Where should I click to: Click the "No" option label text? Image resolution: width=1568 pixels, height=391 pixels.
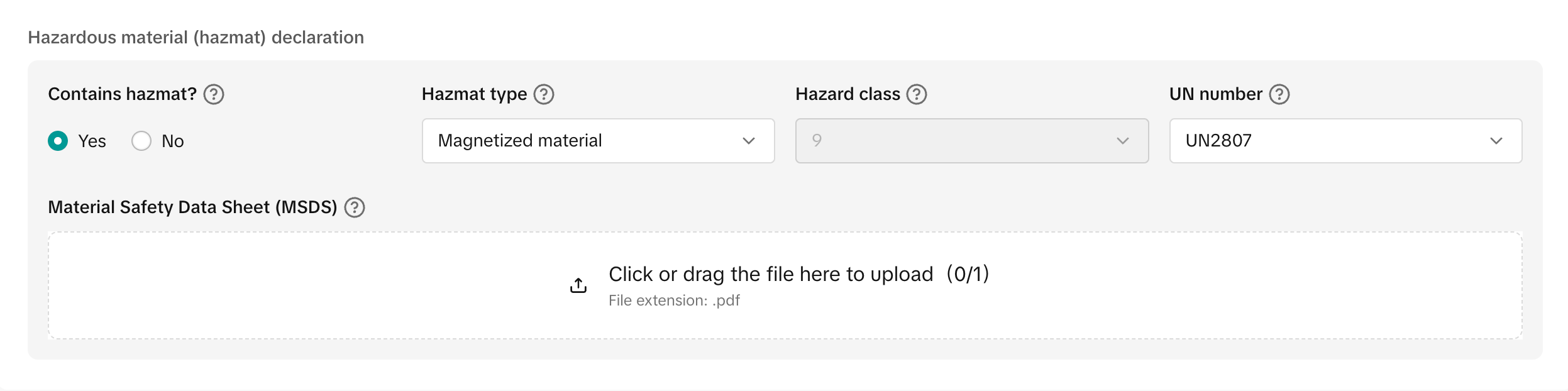click(173, 141)
